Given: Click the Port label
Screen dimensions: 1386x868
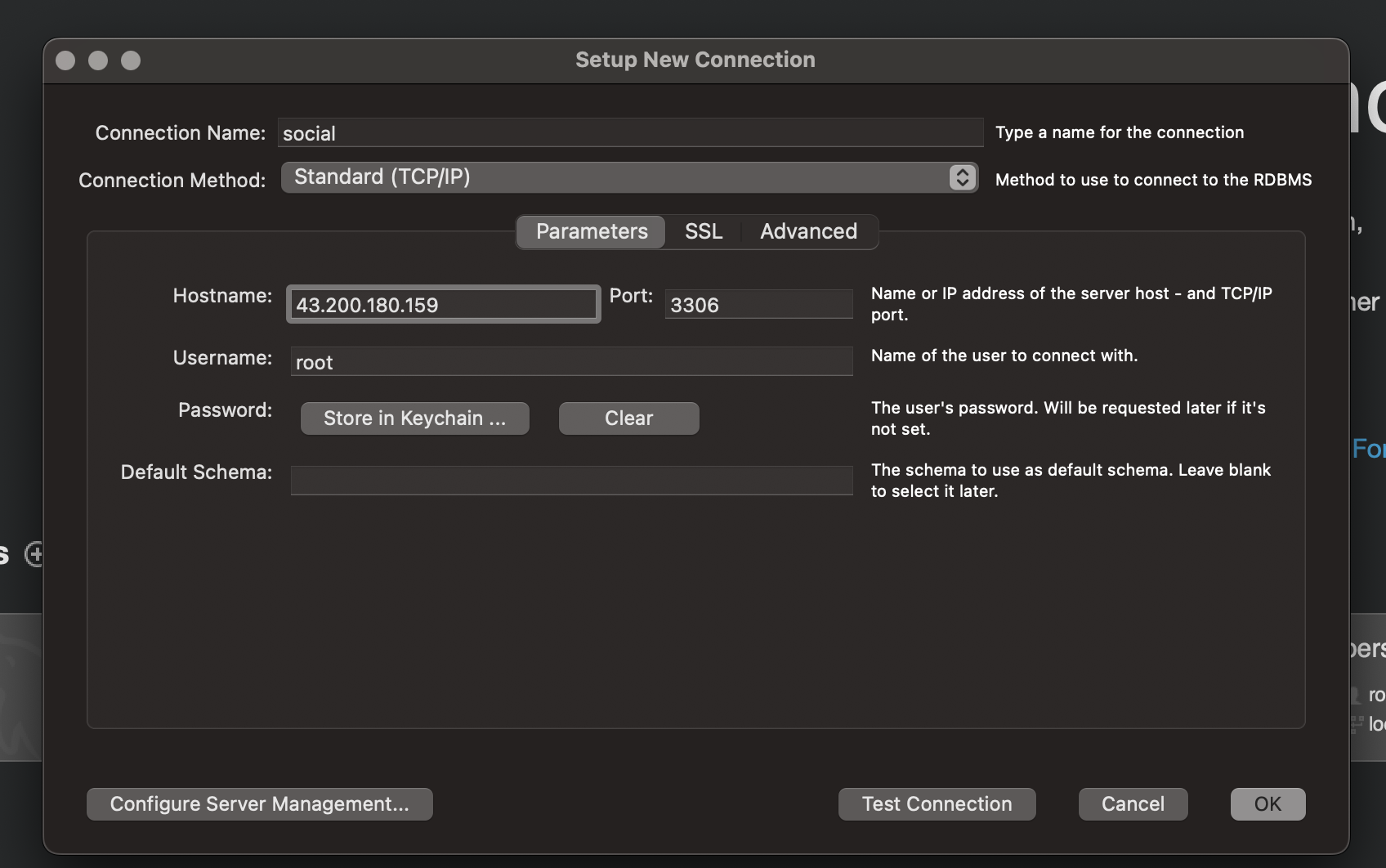Looking at the screenshot, I should [631, 296].
